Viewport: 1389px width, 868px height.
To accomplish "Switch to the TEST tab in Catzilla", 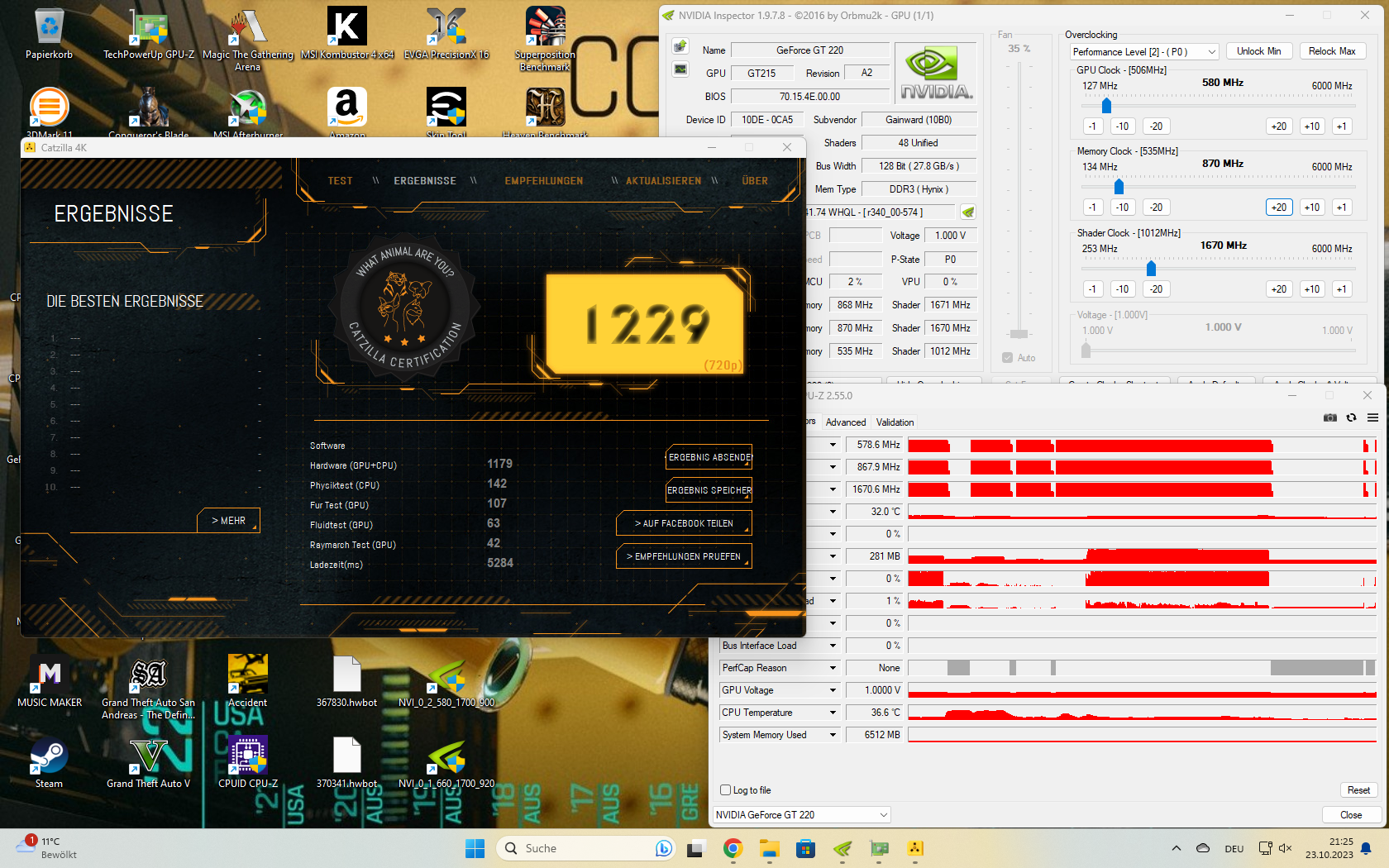I will (x=340, y=180).
